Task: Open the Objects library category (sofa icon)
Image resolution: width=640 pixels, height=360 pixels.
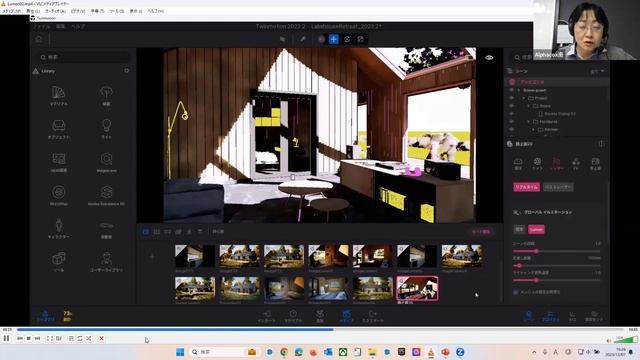Action: pyautogui.click(x=59, y=129)
